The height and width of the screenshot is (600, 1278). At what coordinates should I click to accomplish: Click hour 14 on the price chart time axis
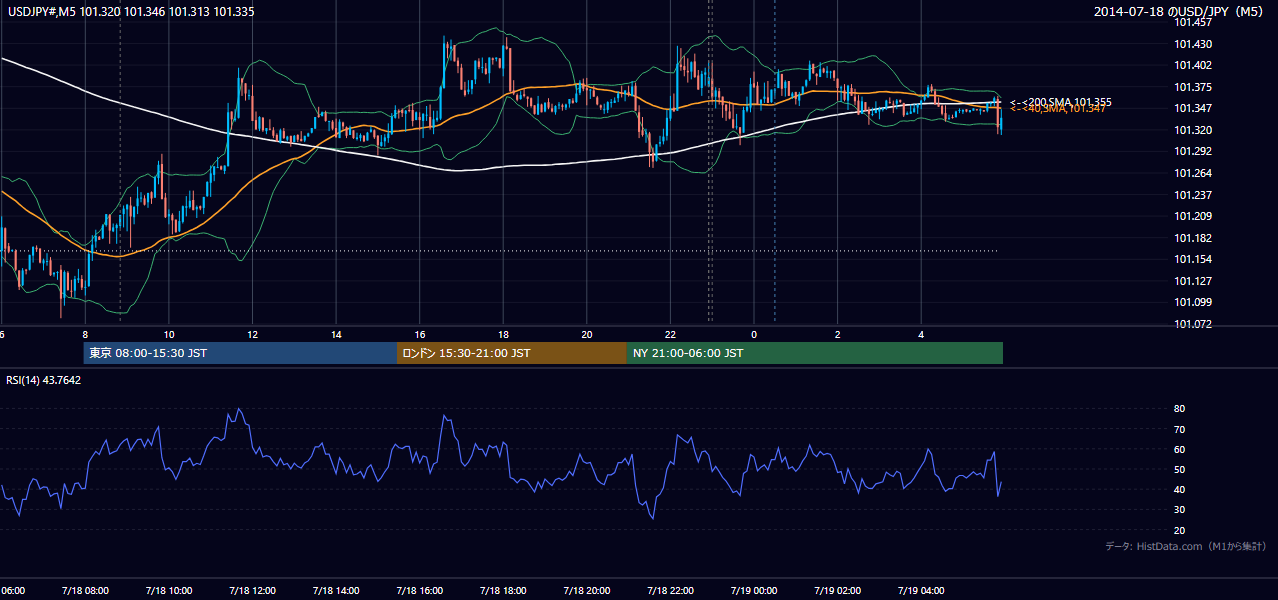pos(336,334)
